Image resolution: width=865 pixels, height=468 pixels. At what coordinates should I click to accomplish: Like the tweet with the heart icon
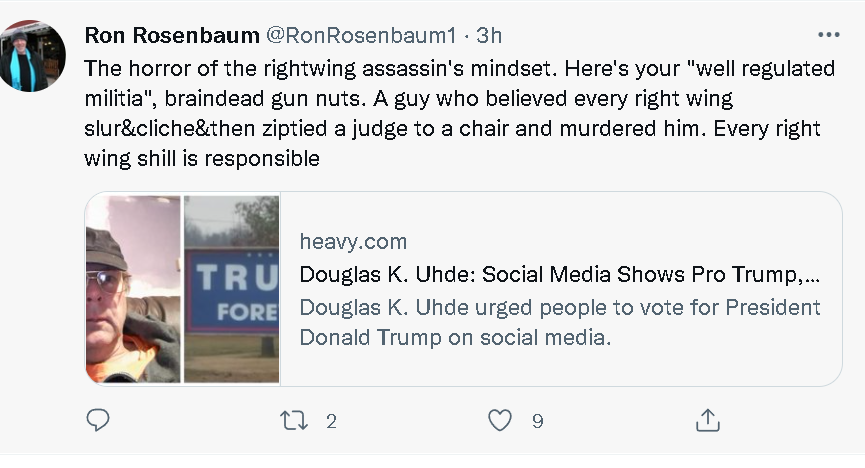[x=500, y=420]
